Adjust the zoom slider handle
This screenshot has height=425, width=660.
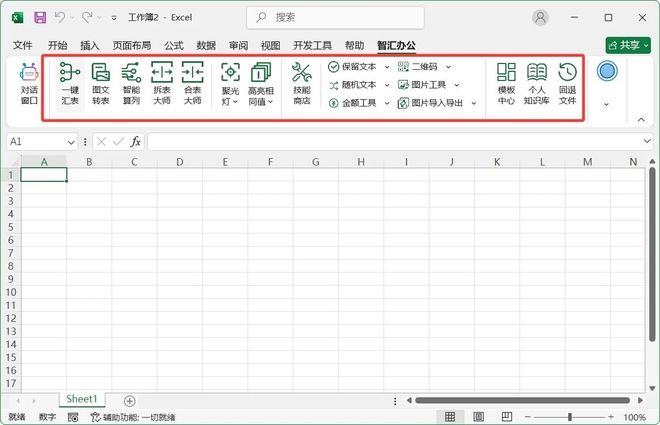click(570, 417)
